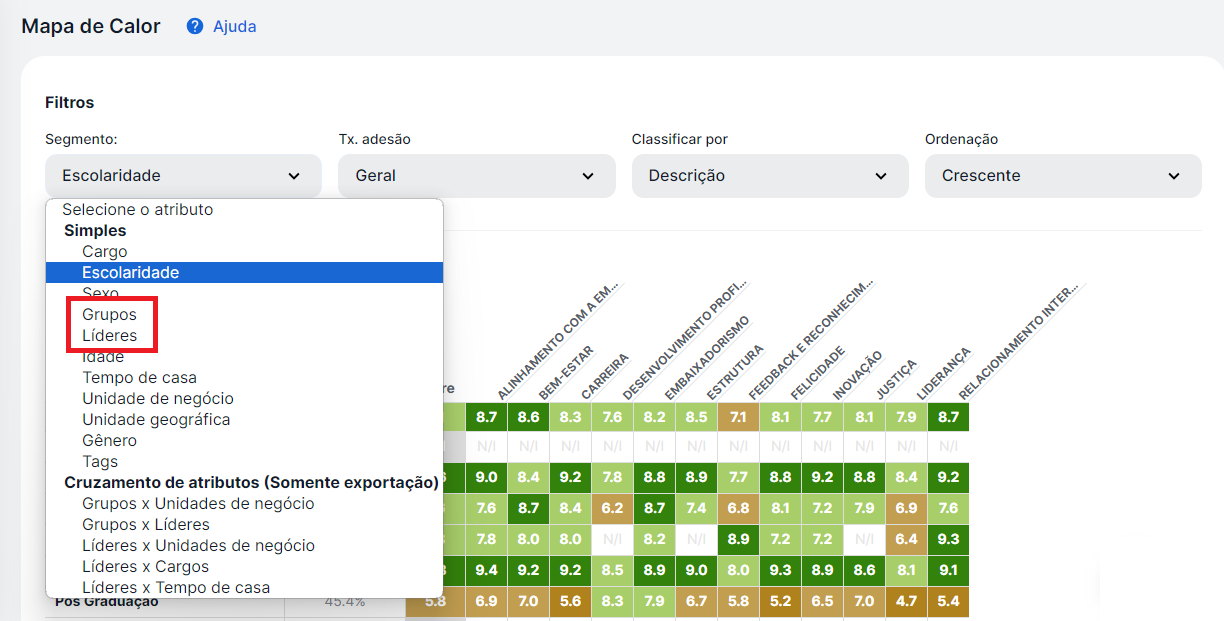Click the 5.4 cell in Pós Graduação row

click(x=948, y=601)
